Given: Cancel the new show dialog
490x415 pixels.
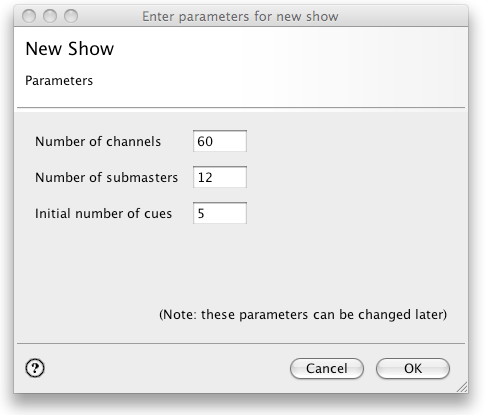Looking at the screenshot, I should 327,368.
